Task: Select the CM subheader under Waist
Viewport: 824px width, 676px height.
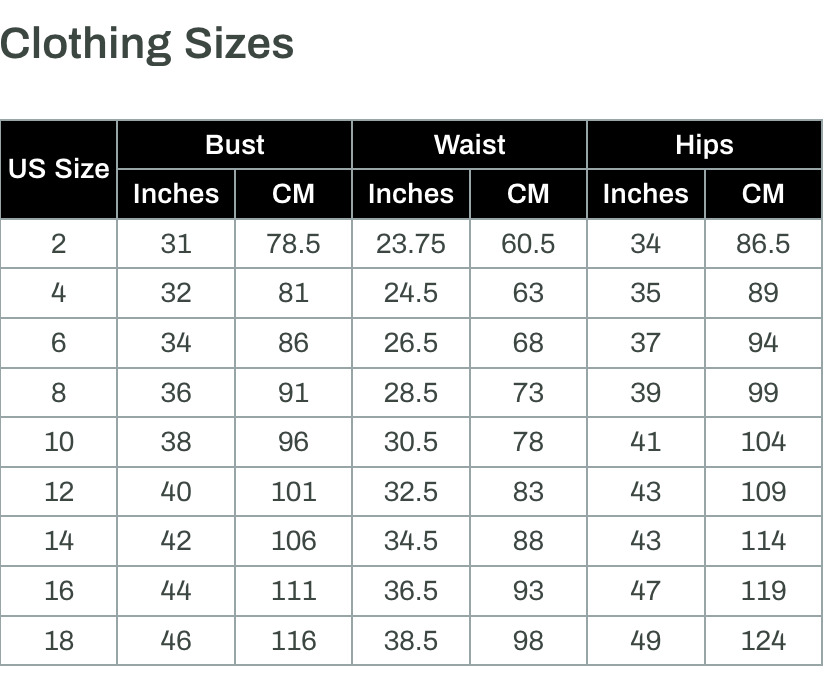Action: pos(528,193)
